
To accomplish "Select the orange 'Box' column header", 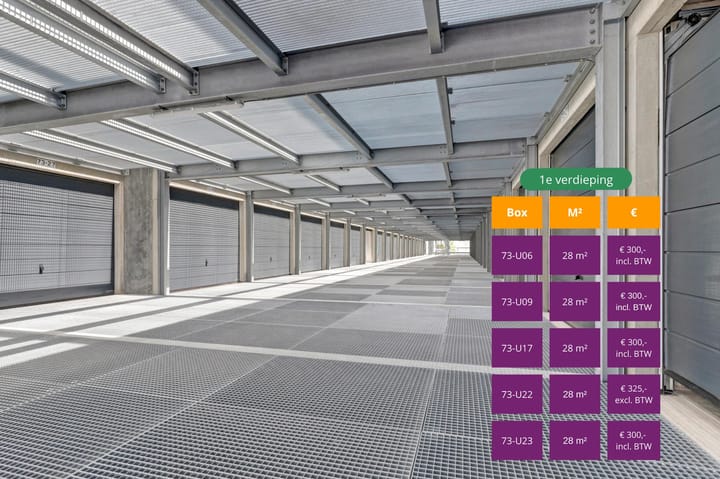I will point(517,212).
